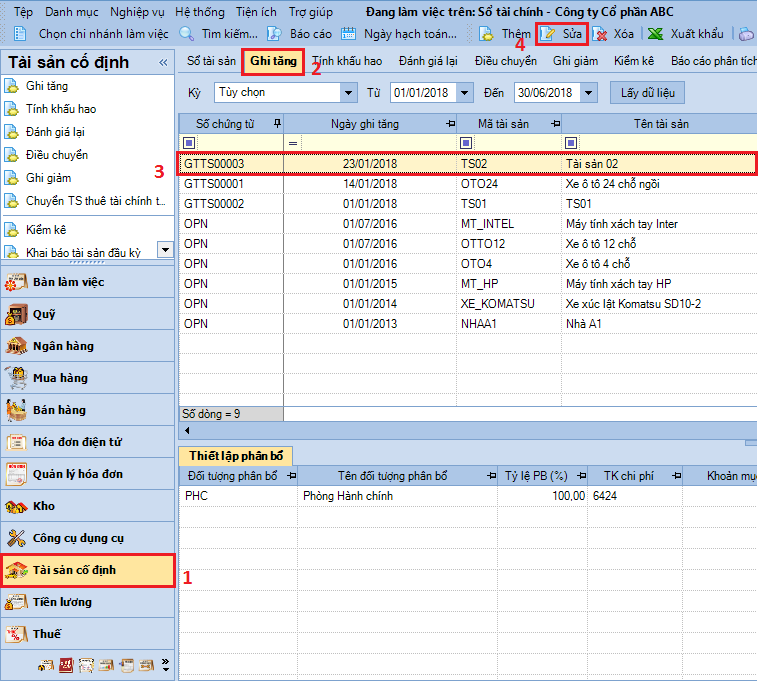Select the Thiết lập phân bổ tab
The height and width of the screenshot is (684, 758).
click(235, 456)
